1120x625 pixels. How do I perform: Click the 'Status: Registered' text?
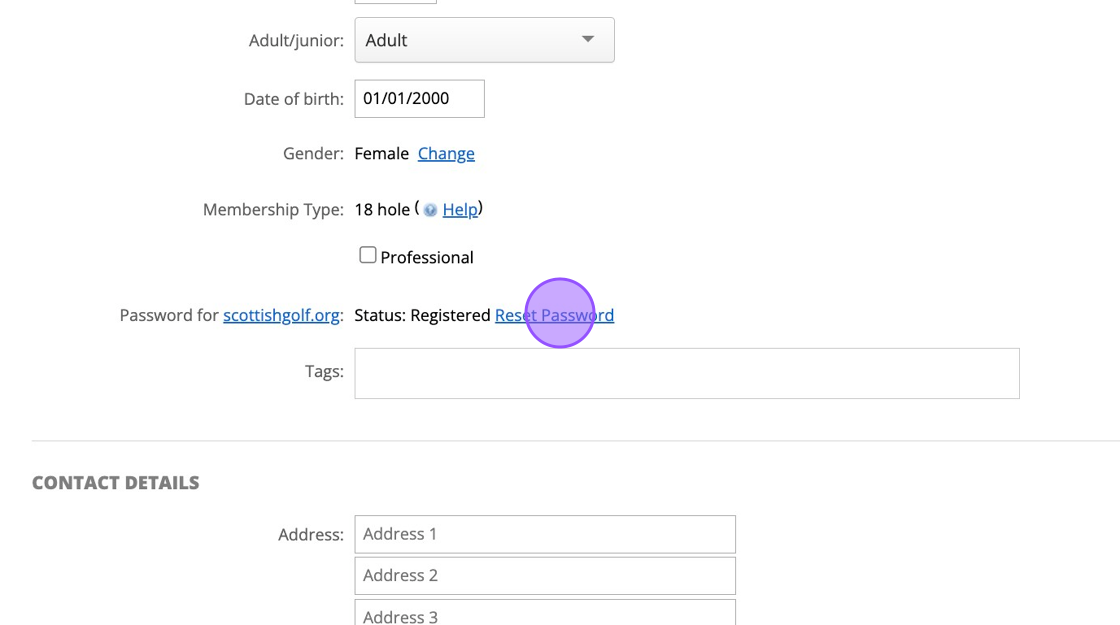[x=422, y=315]
